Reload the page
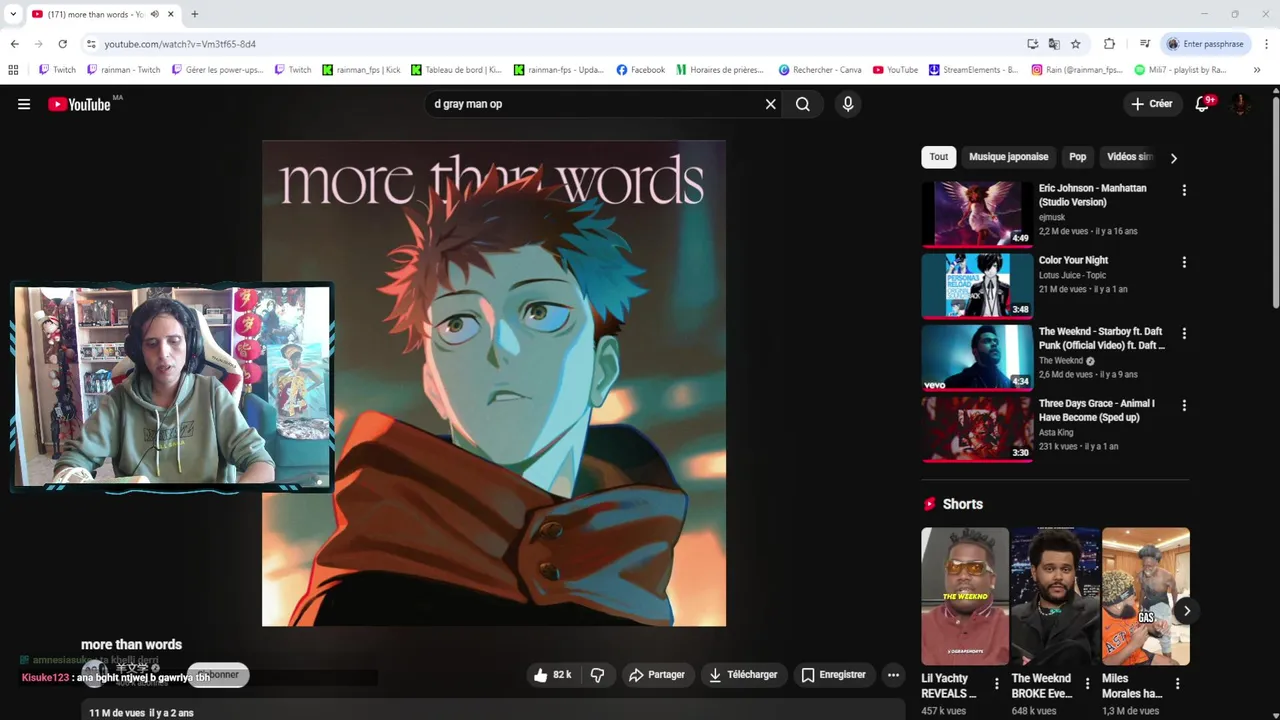This screenshot has width=1280, height=720. [62, 44]
